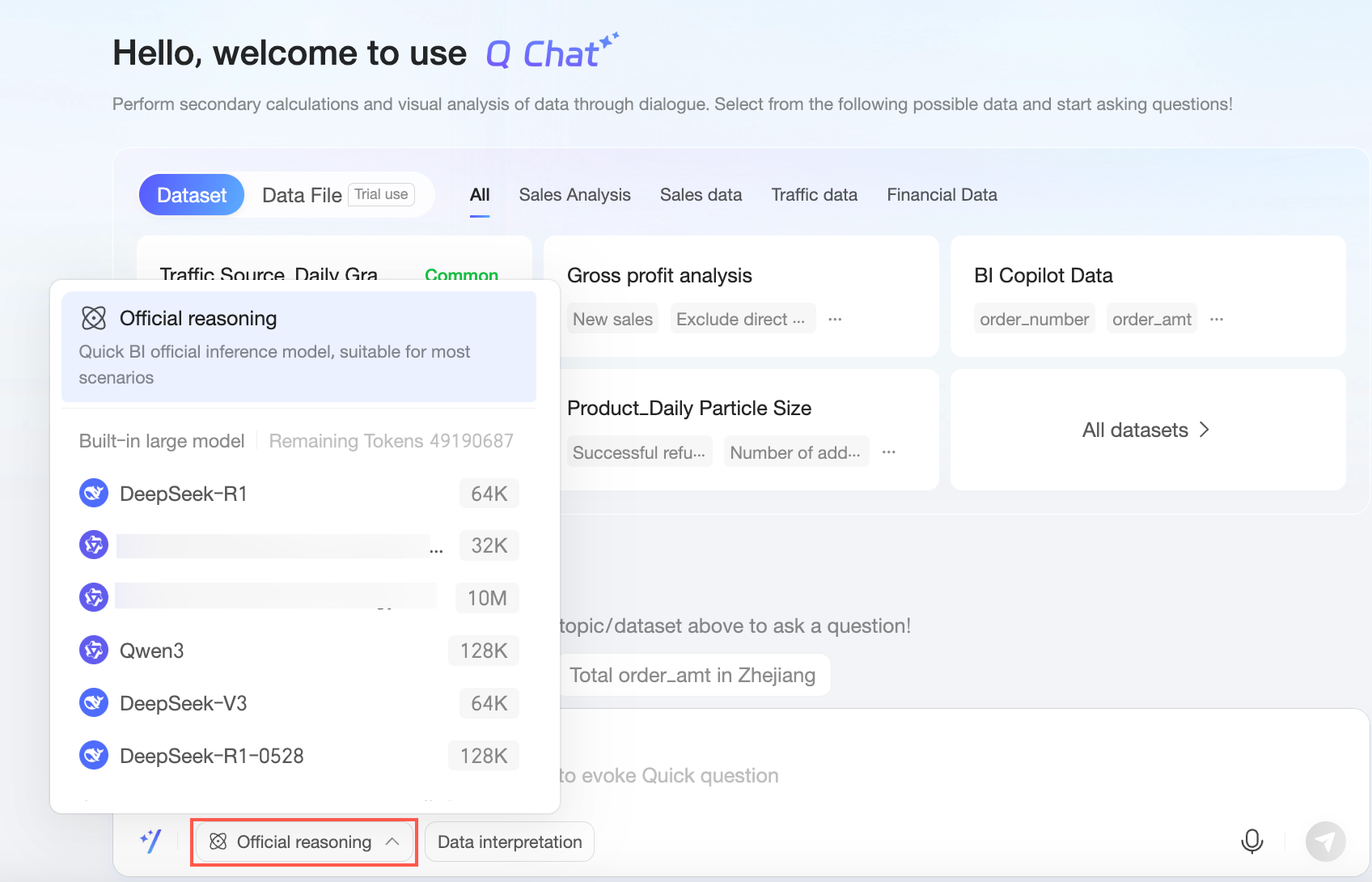Click the order_number field tag
Screen dimensions: 1372x882
(x=1034, y=320)
